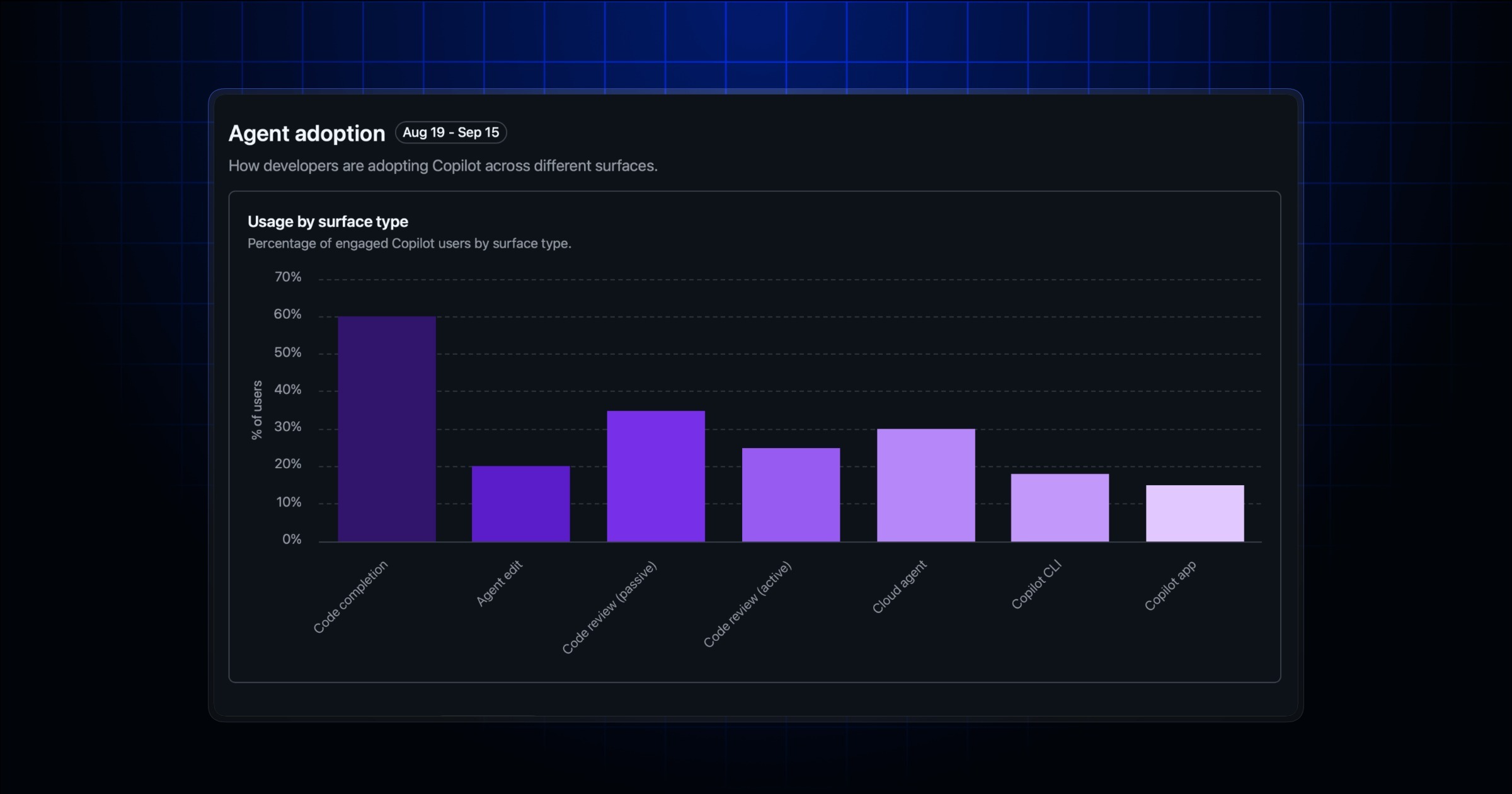Select the Agent edit bar
This screenshot has width=1512, height=794.
(521, 504)
